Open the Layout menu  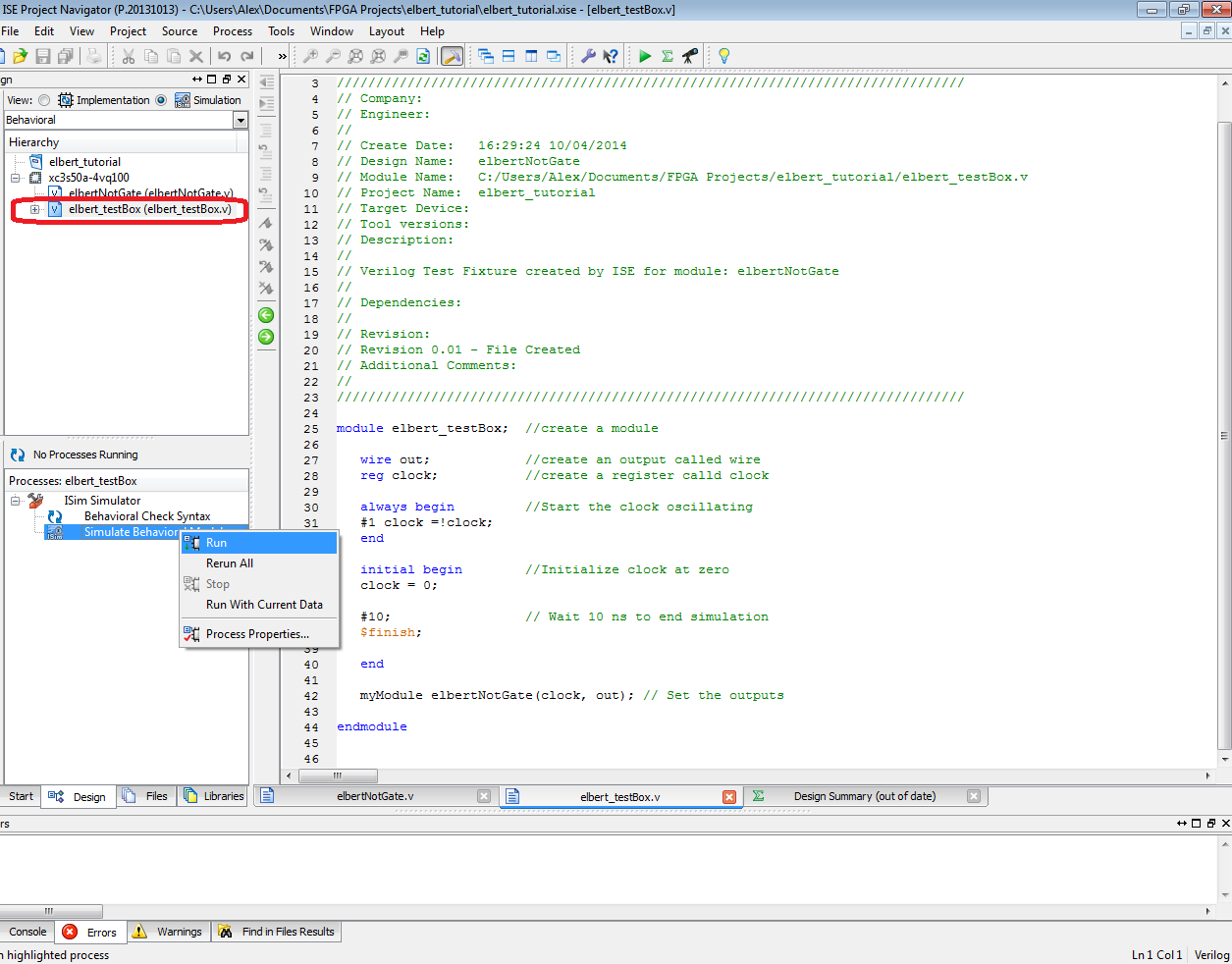[387, 31]
